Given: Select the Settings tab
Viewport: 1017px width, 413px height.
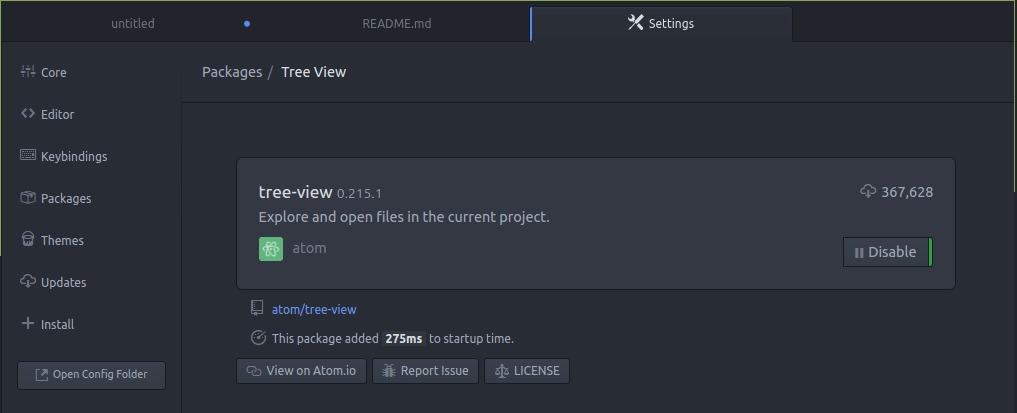Looking at the screenshot, I should point(661,23).
